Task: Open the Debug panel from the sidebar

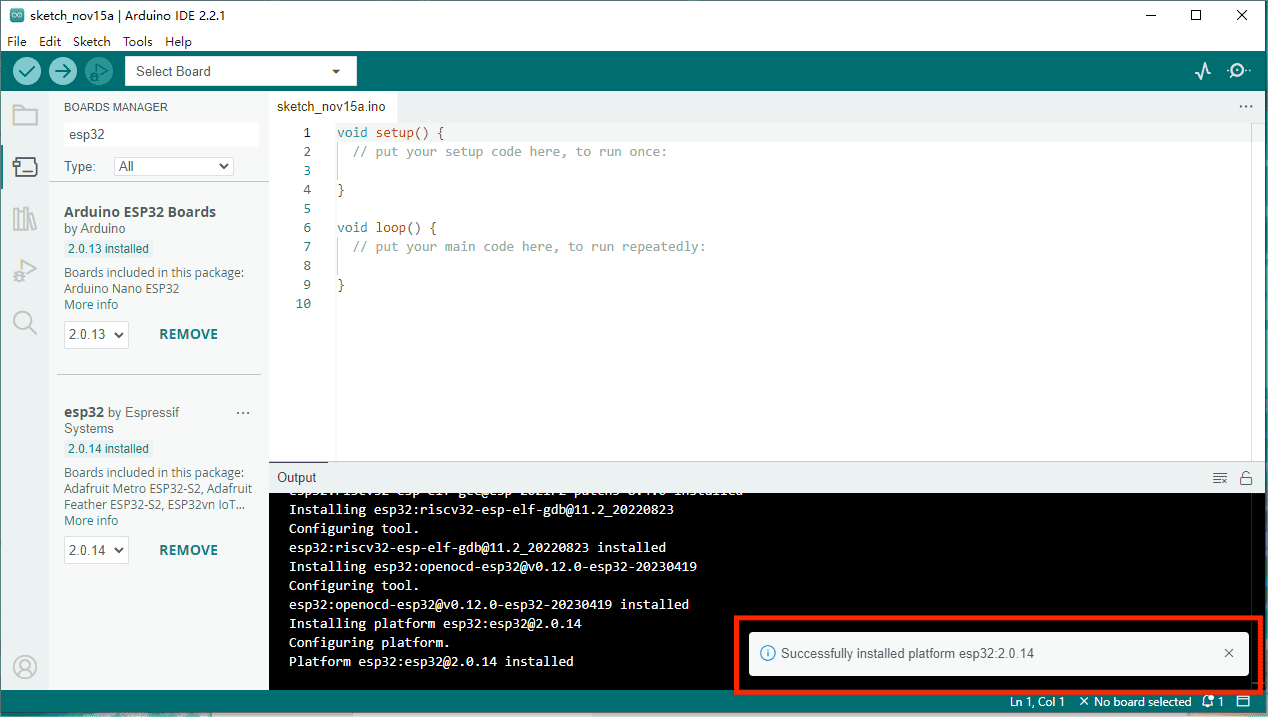Action: (25, 270)
